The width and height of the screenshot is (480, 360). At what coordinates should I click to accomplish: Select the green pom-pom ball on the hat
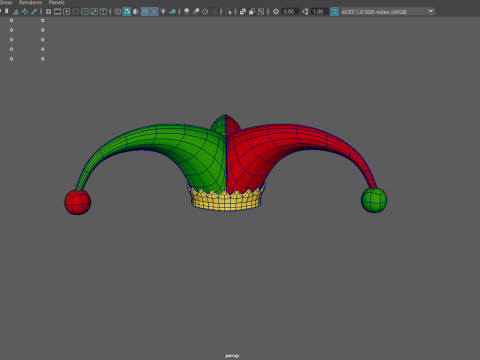374,200
